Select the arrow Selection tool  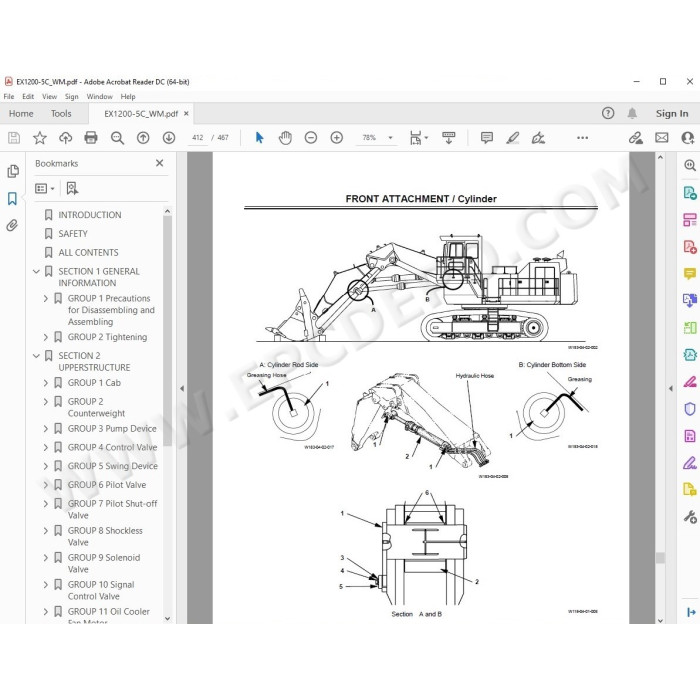point(259,138)
